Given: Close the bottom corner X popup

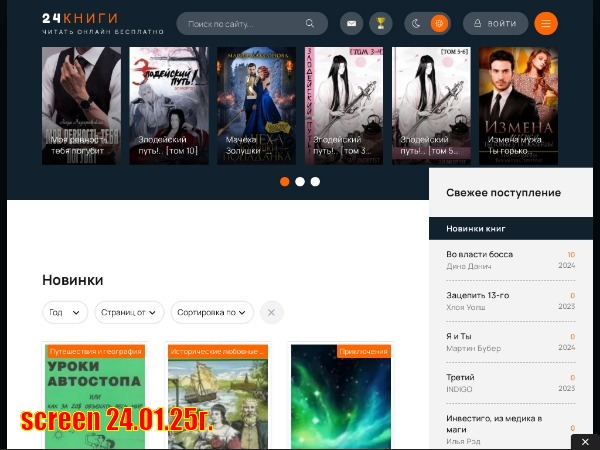Looking at the screenshot, I should click(x=585, y=442).
